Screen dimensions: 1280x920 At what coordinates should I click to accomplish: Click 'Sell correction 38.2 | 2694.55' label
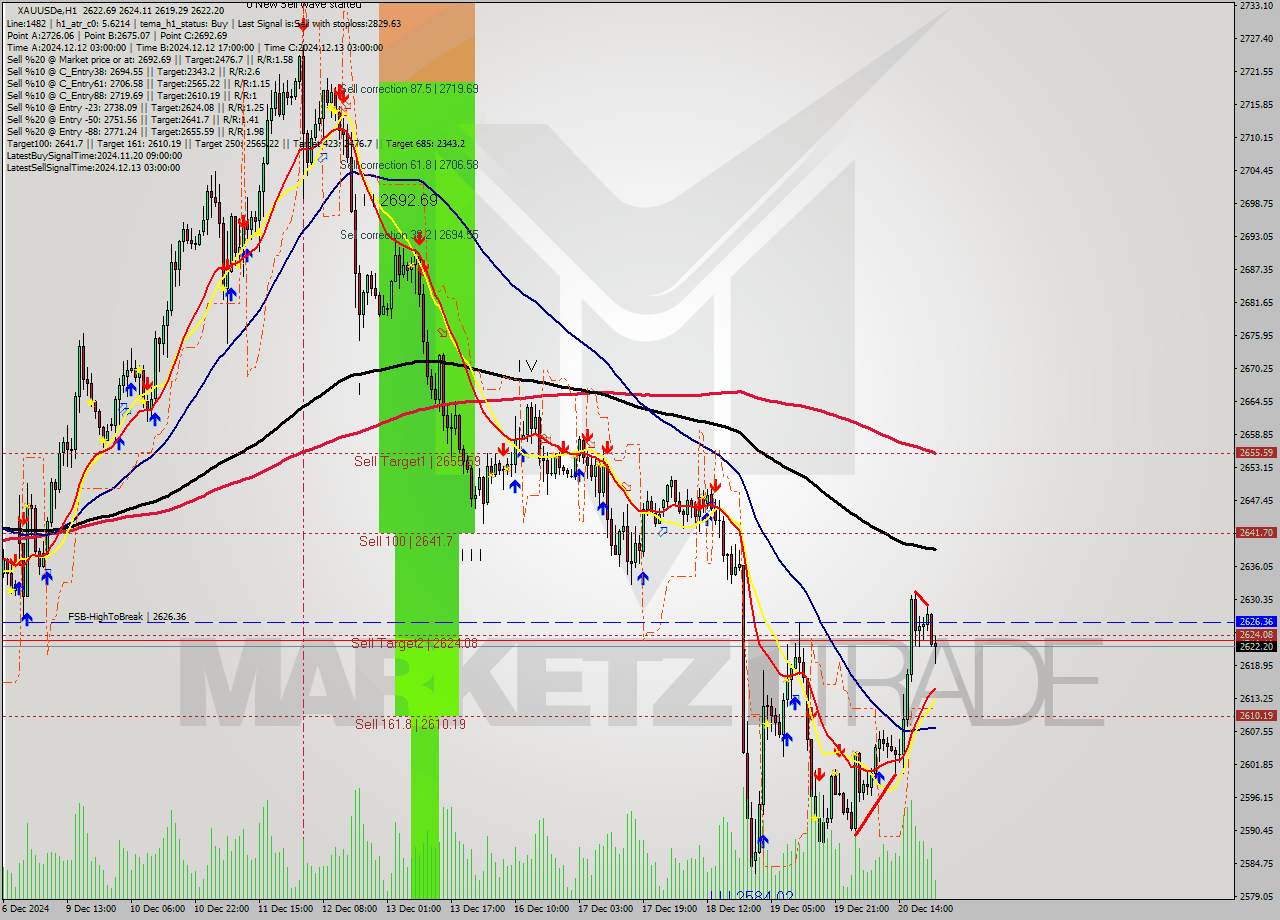[409, 235]
